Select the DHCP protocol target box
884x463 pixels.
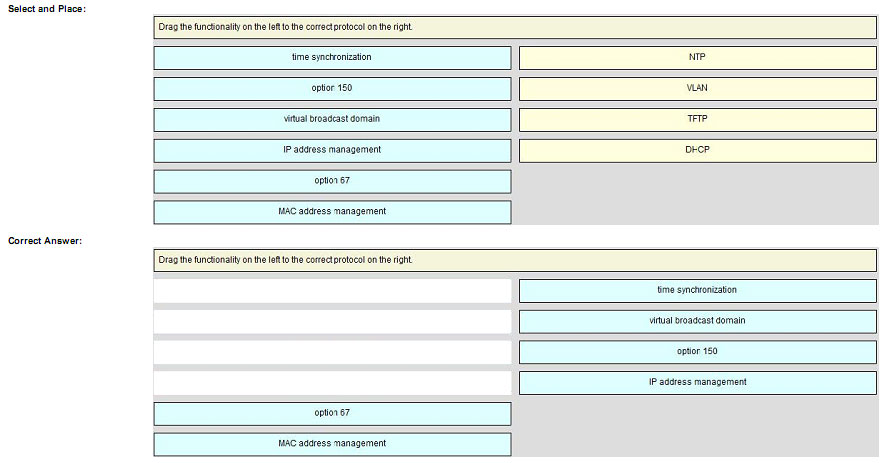click(x=697, y=150)
